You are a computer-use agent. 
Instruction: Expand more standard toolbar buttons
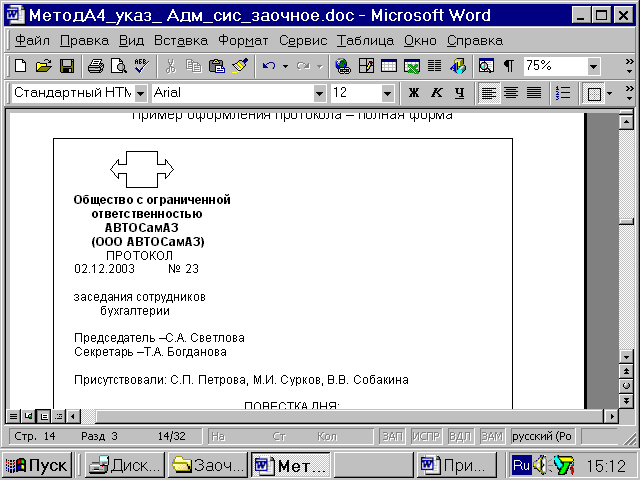point(629,66)
